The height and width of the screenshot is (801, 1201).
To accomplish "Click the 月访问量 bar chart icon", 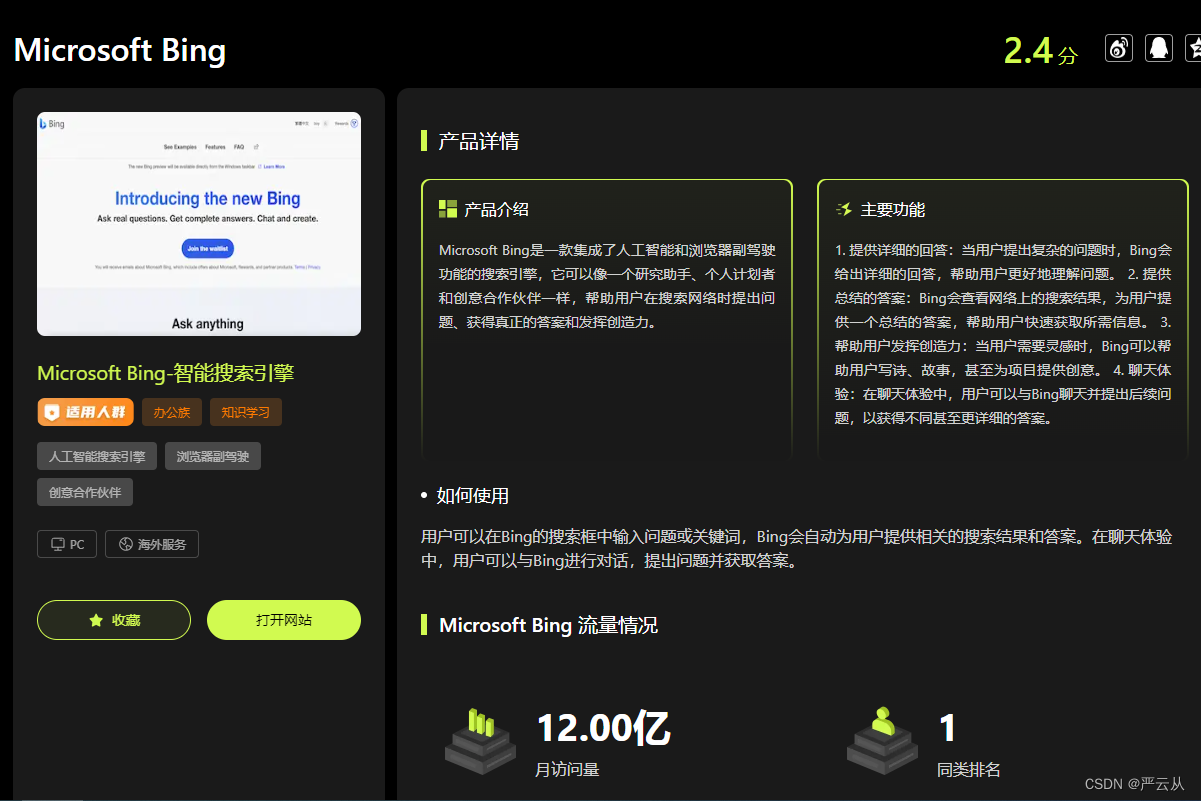I will 481,741.
